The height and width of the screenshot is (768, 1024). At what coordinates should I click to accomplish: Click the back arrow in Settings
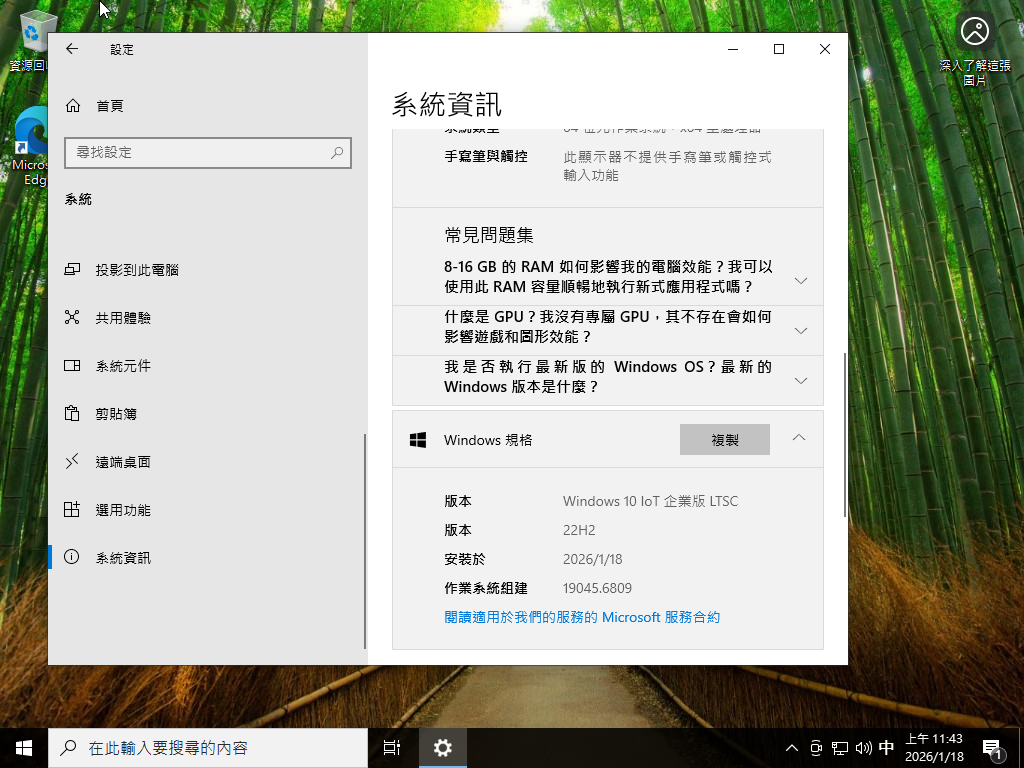pyautogui.click(x=72, y=49)
